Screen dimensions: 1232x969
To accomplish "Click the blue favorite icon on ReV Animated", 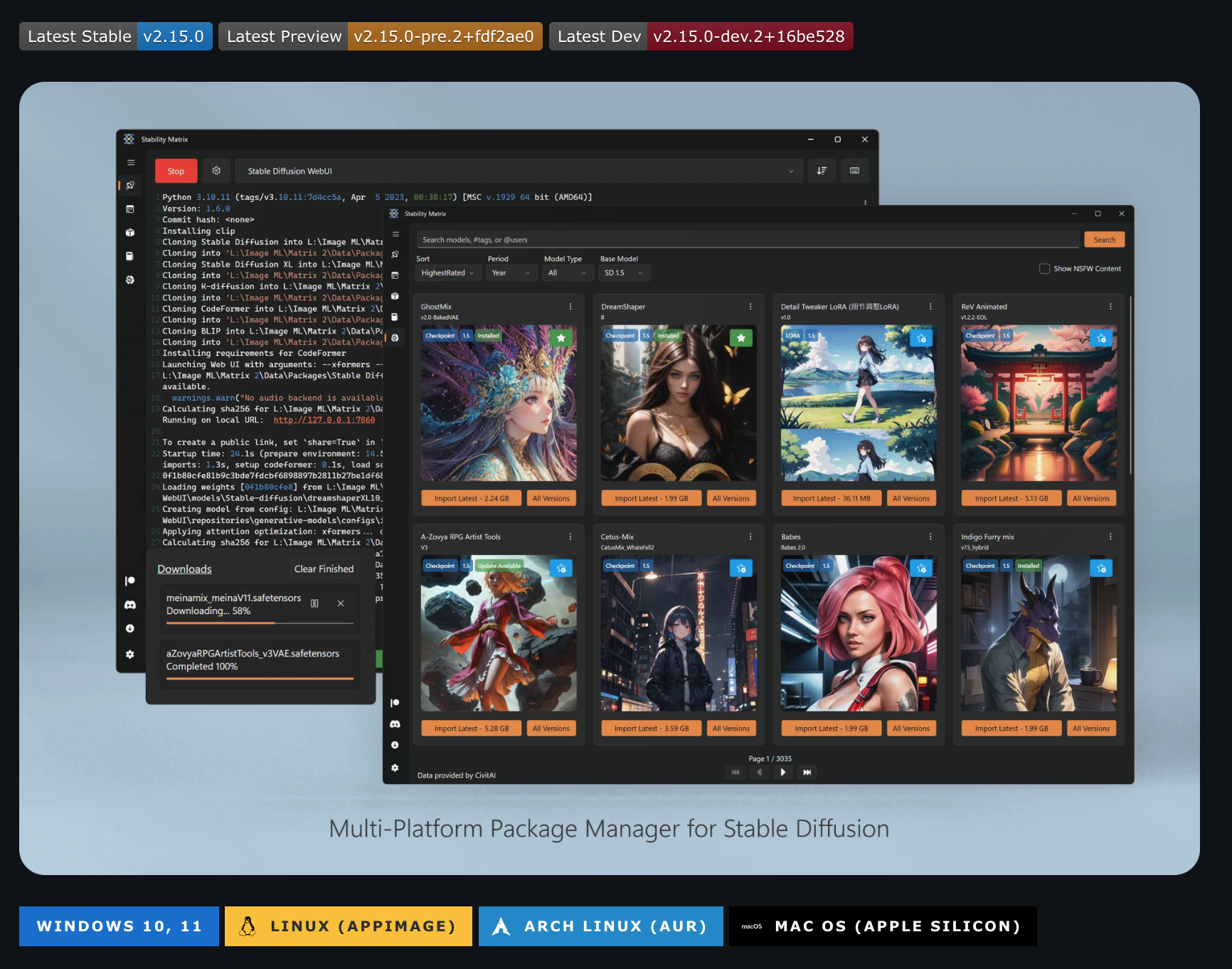I will [1101, 338].
